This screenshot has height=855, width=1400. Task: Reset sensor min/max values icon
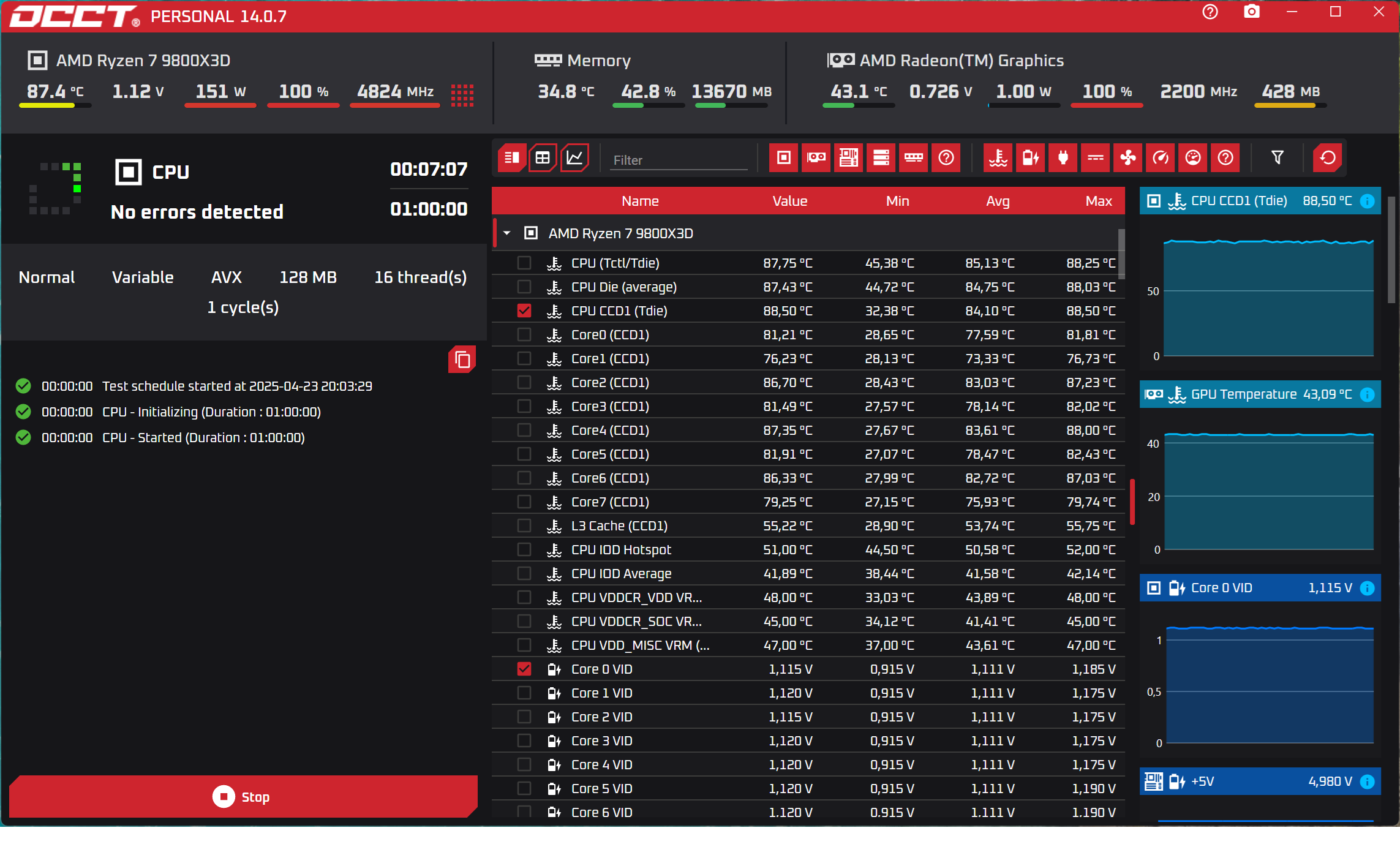[1327, 158]
